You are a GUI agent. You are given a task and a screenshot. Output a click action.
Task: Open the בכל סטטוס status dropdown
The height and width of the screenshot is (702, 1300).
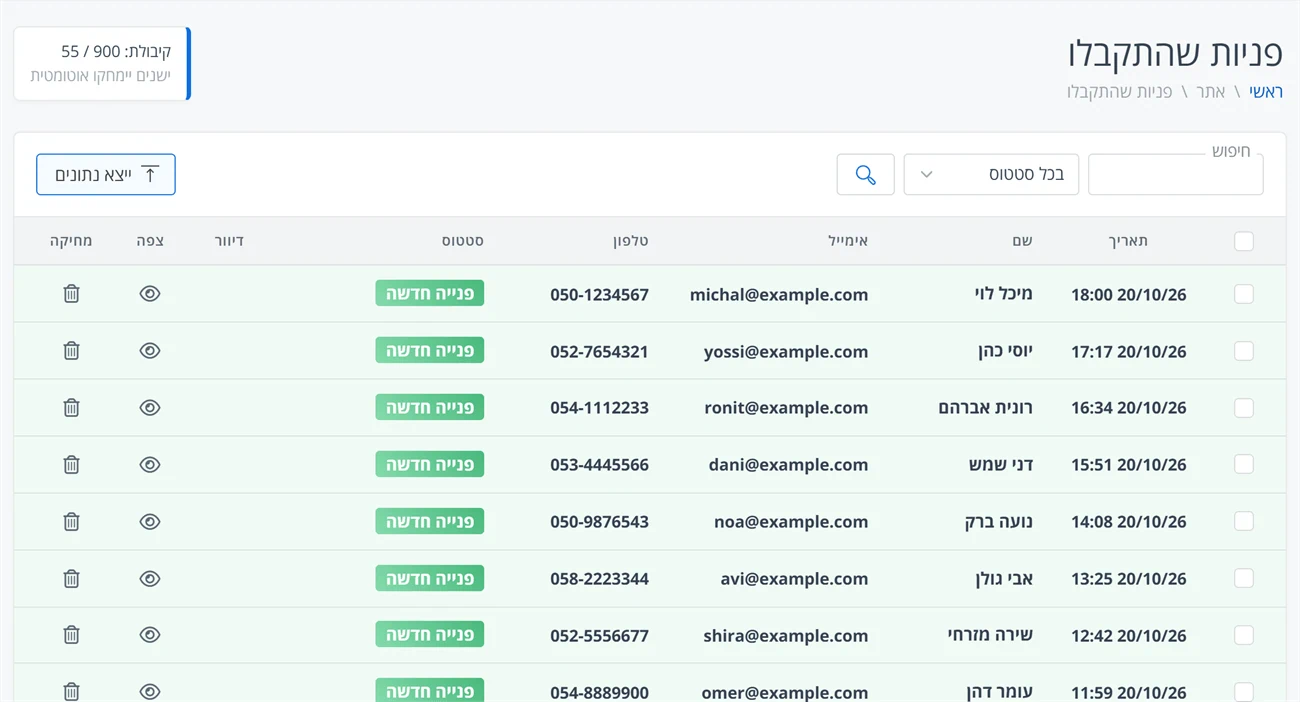point(991,175)
